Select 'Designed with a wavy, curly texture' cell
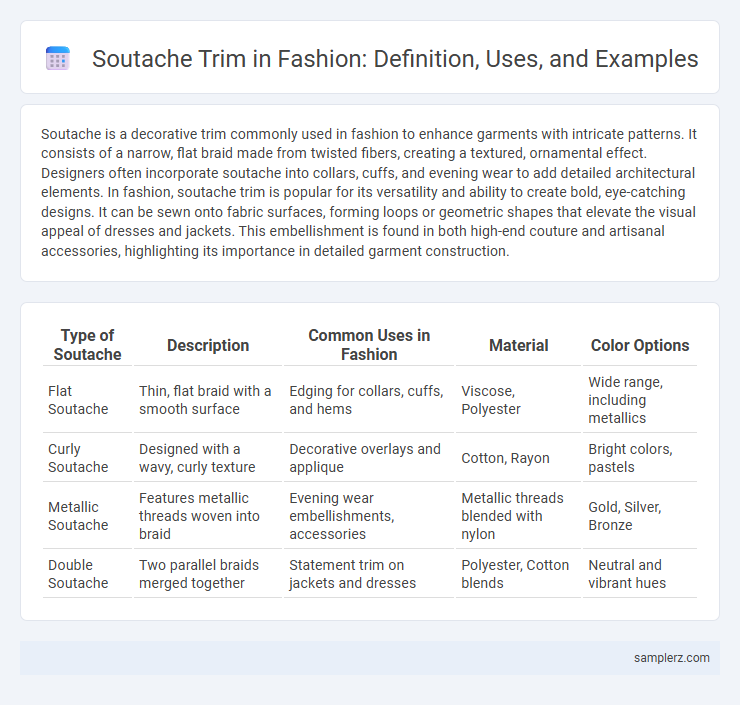This screenshot has height=705, width=740. [x=208, y=458]
